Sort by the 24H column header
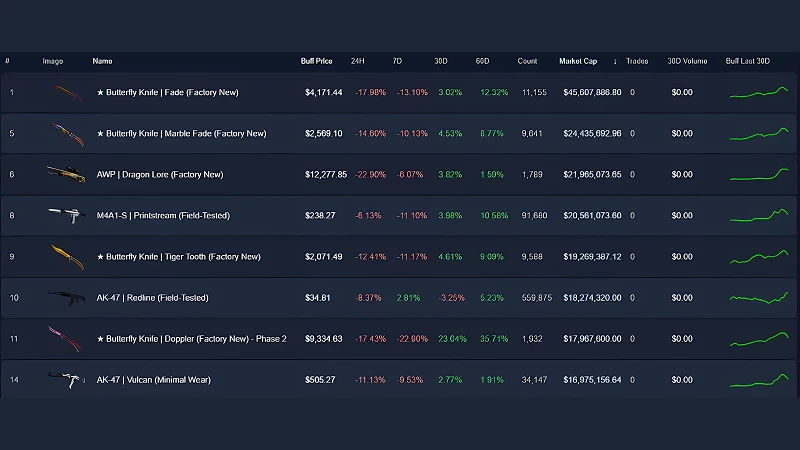800x450 pixels. [x=358, y=61]
